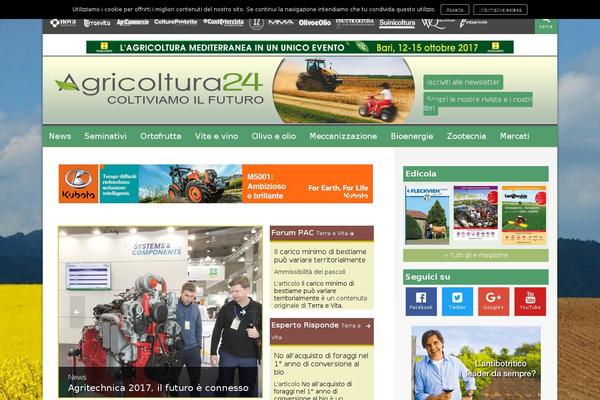The image size is (600, 400).
Task: Read Il carico minimo di bestiame article
Action: (320, 256)
